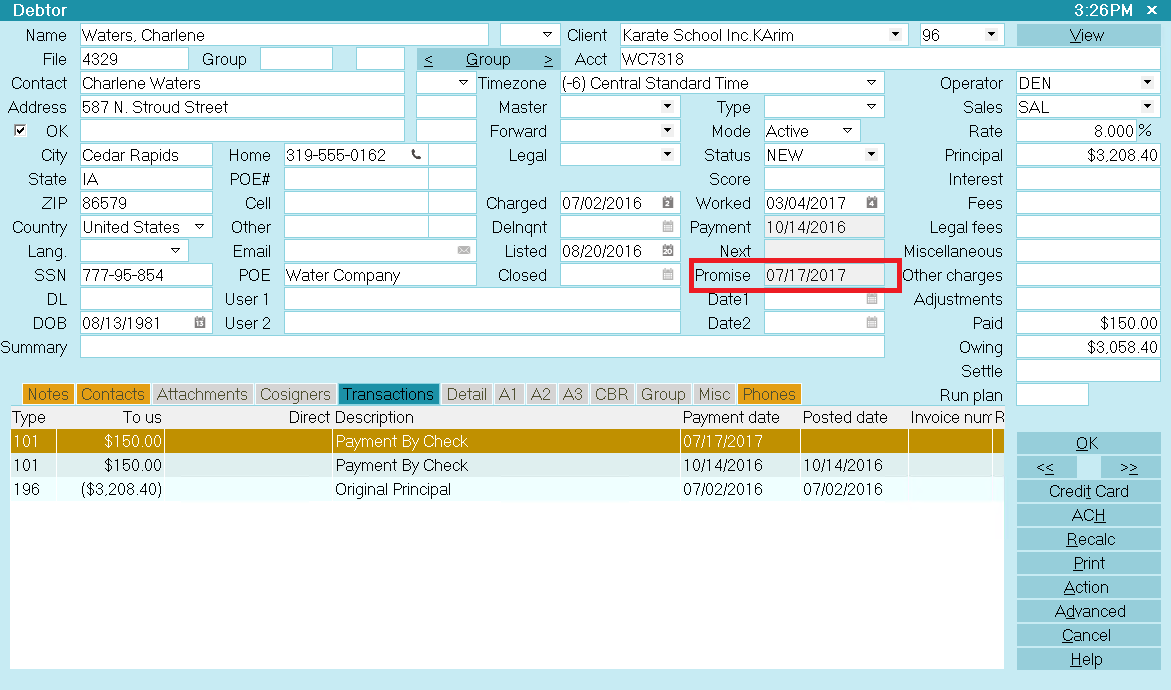Viewport: 1171px width, 690px height.
Task: Click the phone icon in Home field
Action: click(416, 155)
